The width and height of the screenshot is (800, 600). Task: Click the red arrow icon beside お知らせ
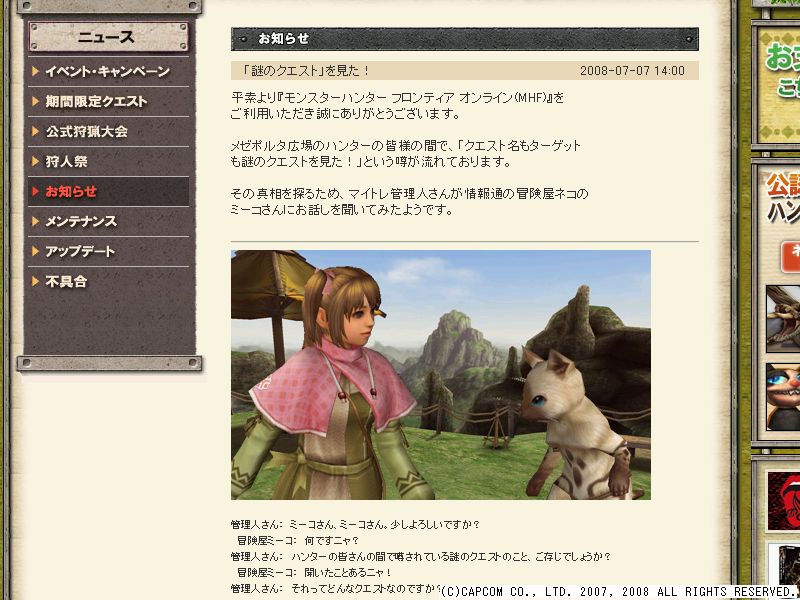[36, 191]
